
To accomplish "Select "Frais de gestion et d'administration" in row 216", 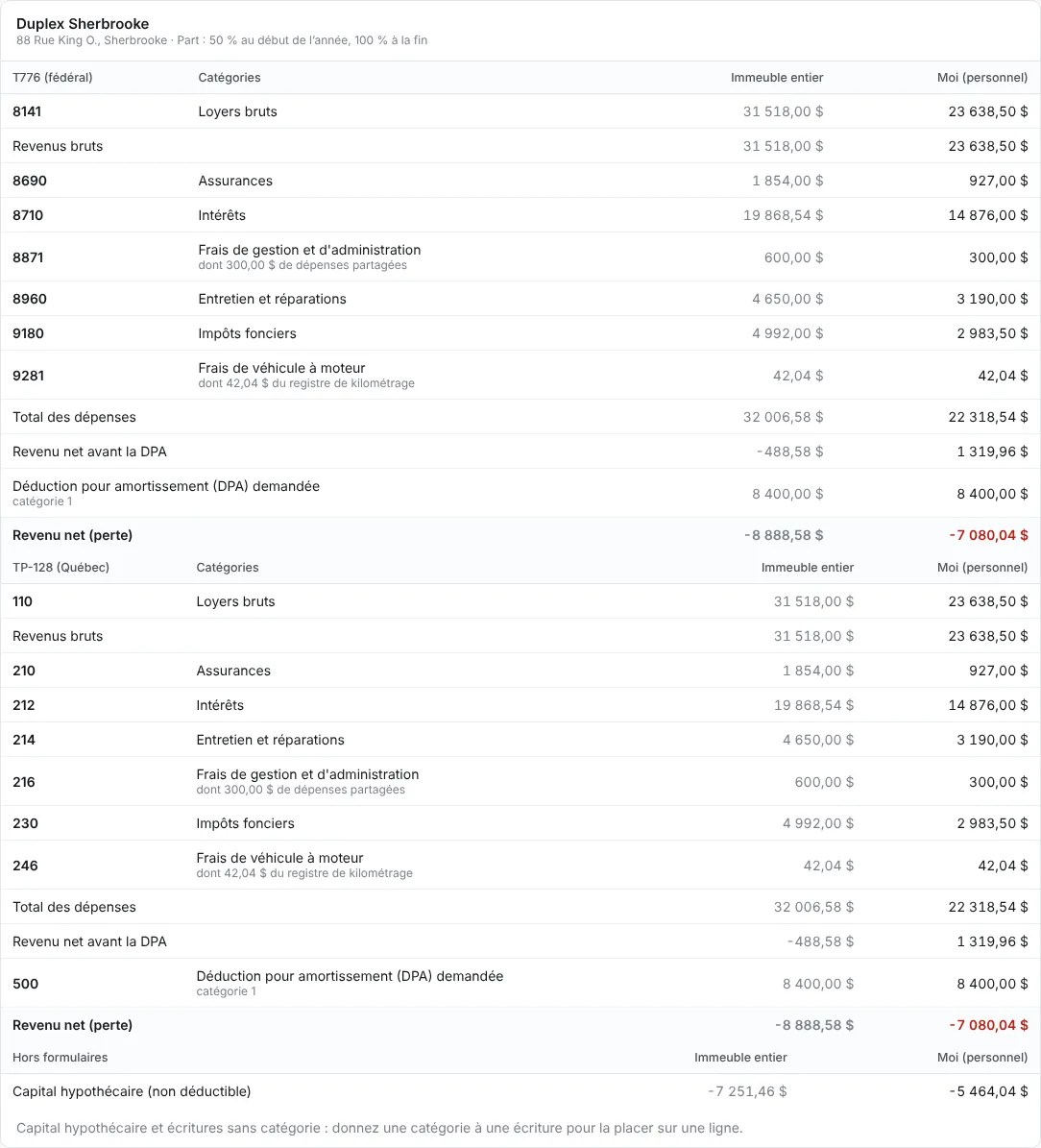I will click(307, 774).
